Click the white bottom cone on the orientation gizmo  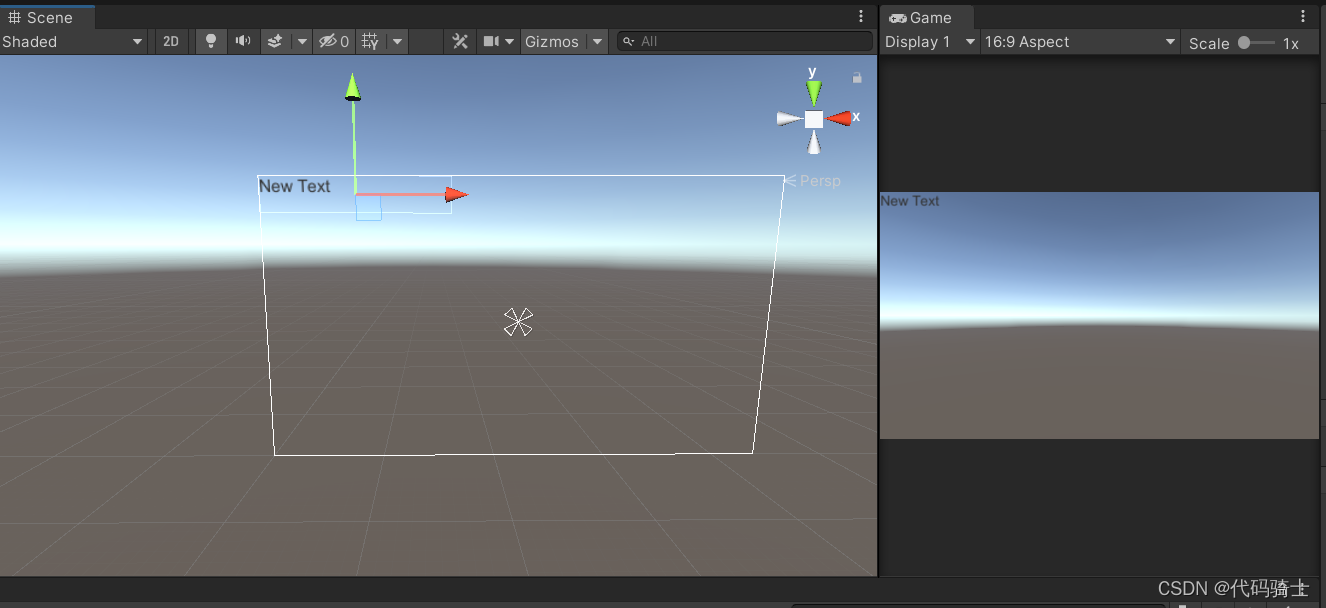pos(814,143)
